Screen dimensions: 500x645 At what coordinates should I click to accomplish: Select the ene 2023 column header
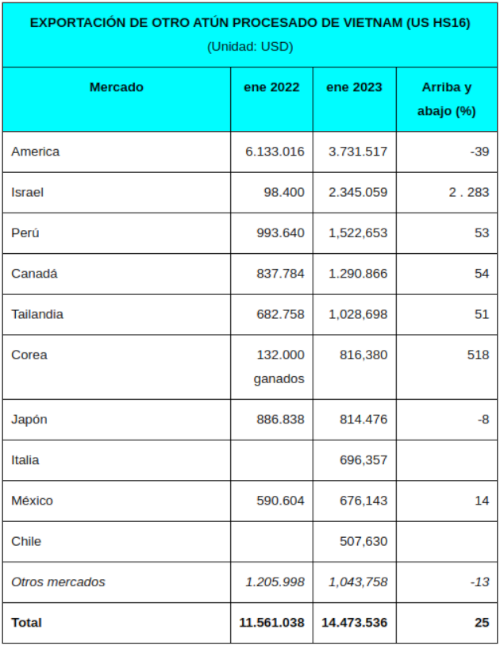click(x=354, y=87)
